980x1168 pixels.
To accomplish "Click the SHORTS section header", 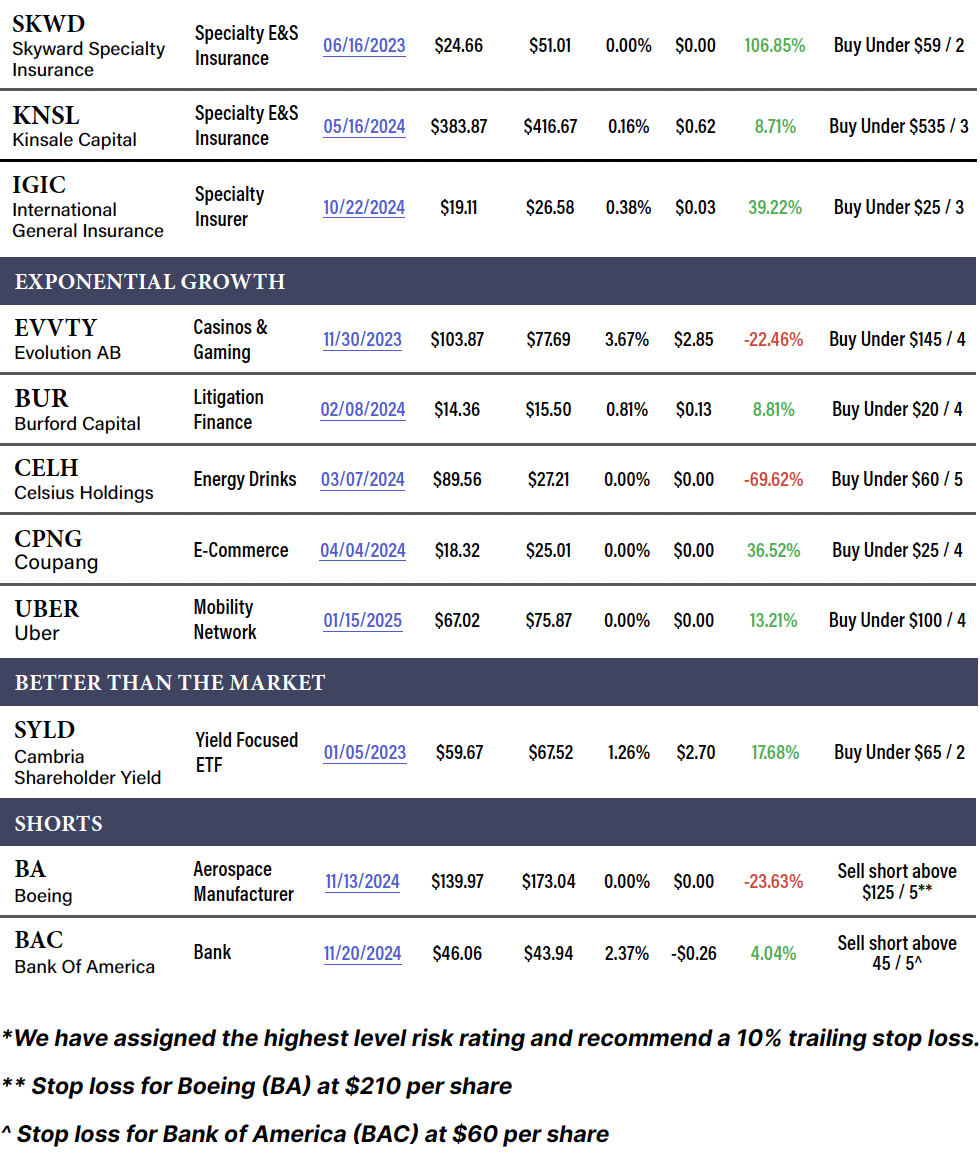I will coord(59,824).
